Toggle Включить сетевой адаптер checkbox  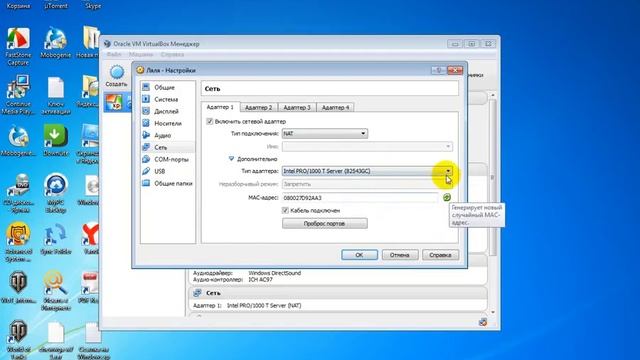210,121
